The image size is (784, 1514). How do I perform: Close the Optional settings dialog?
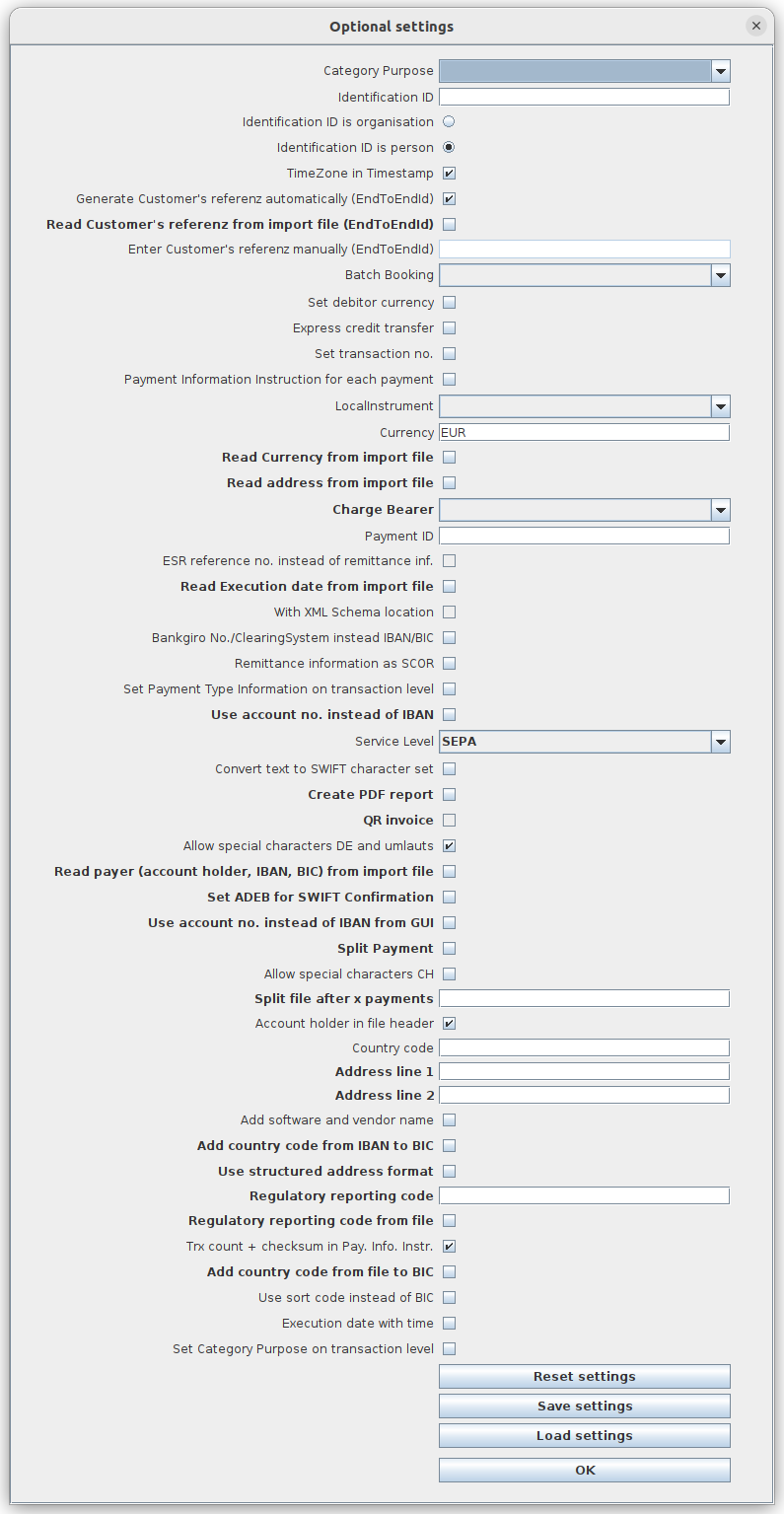coord(756,27)
